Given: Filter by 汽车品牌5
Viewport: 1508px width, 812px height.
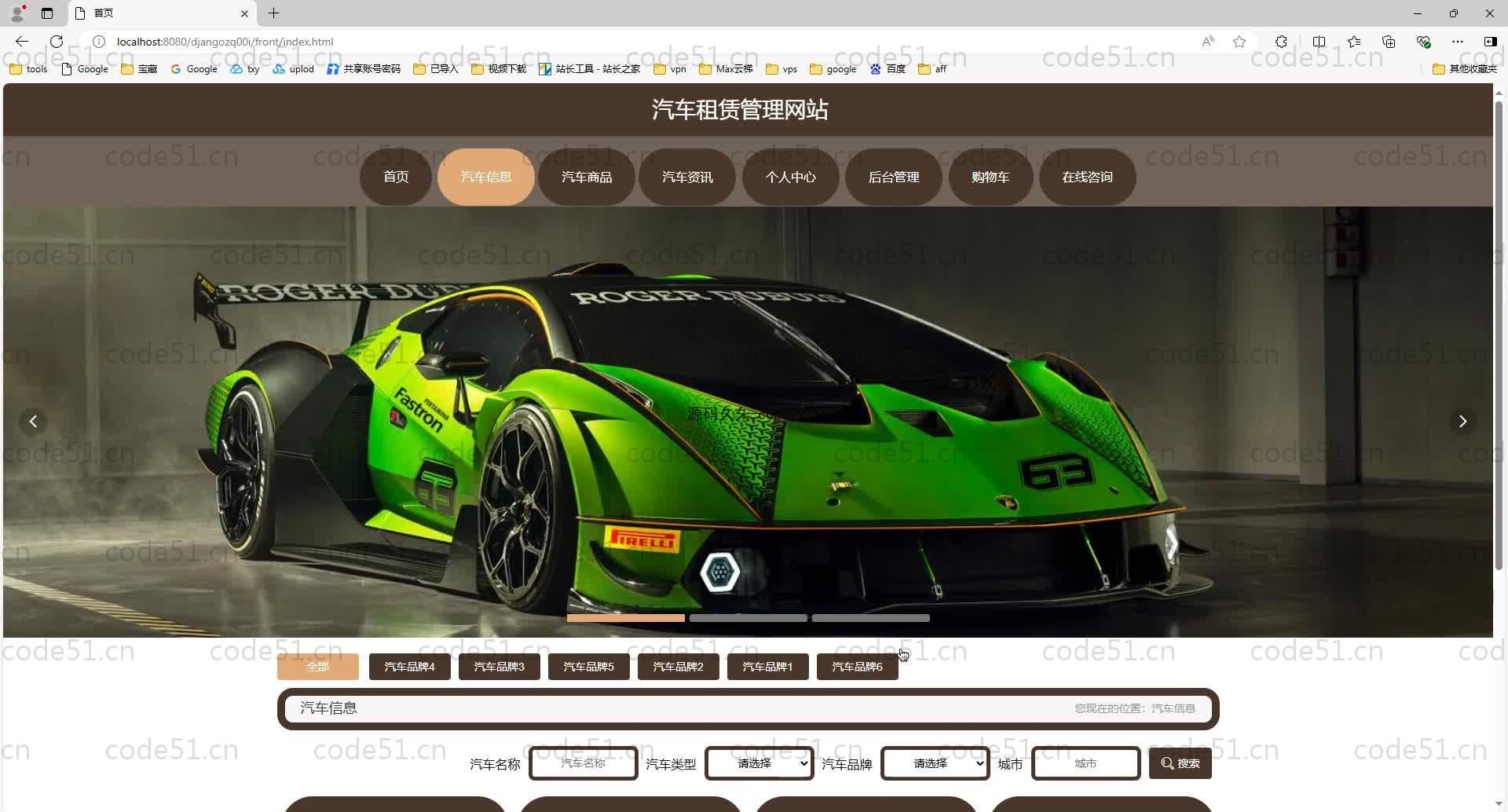Looking at the screenshot, I should point(589,667).
